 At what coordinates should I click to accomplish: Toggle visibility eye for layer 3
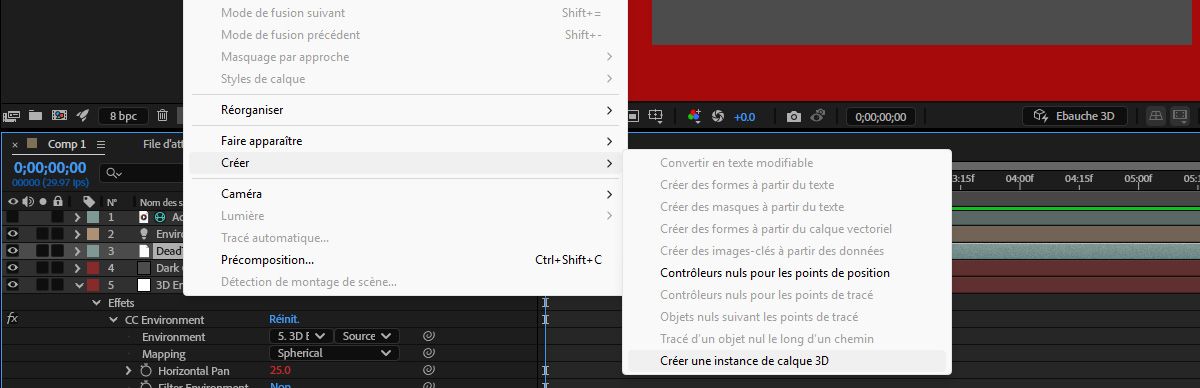(13, 250)
